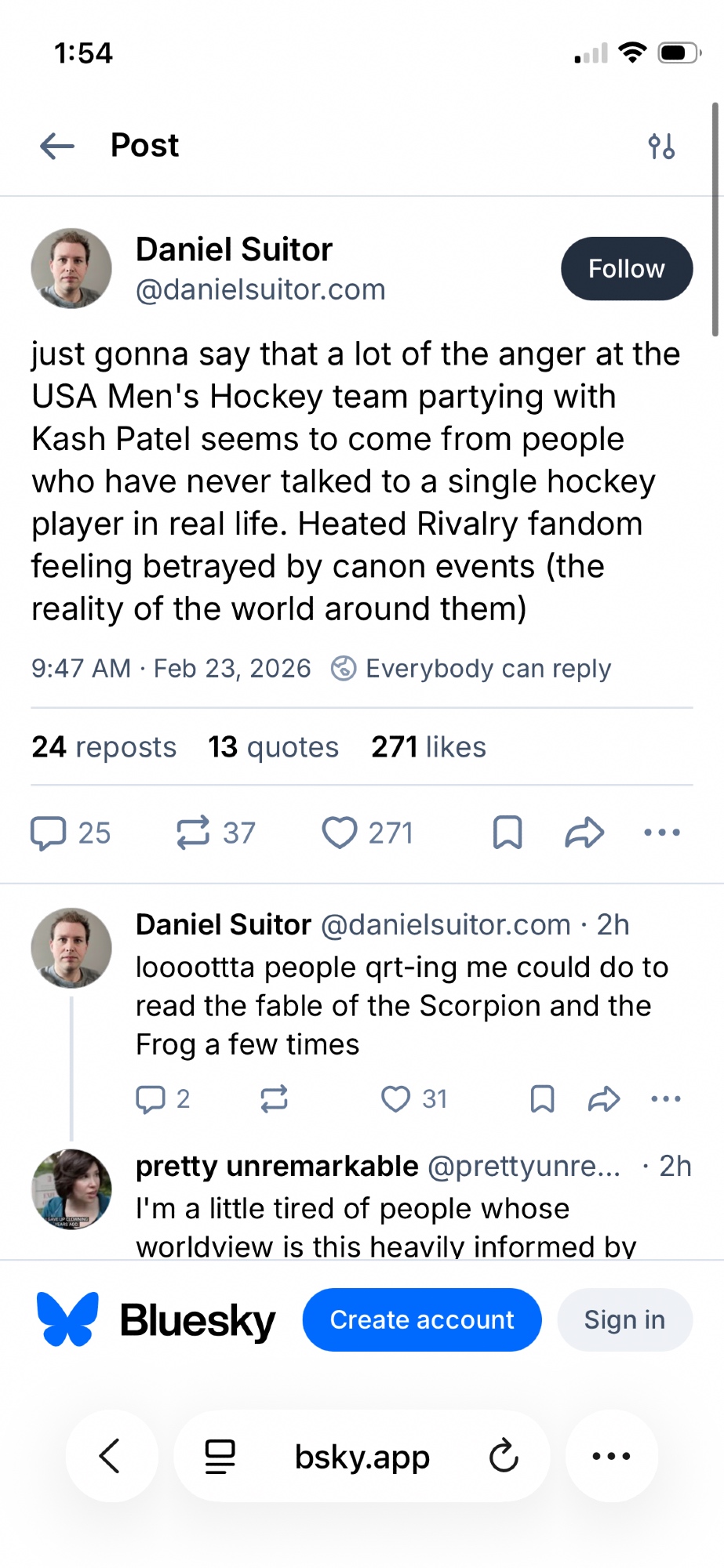Open more options for the main post
Image resolution: width=724 pixels, height=1568 pixels.
661,833
